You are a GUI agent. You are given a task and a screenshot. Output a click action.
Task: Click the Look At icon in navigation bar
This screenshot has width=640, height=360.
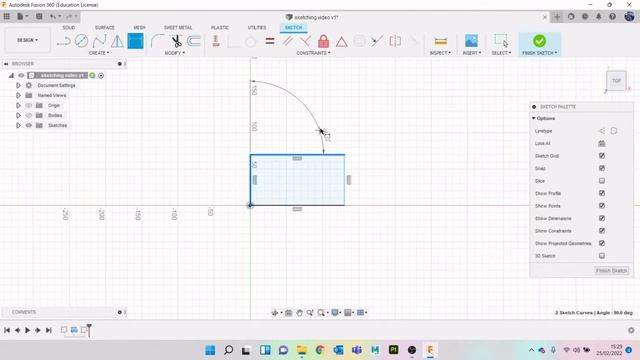click(x=288, y=313)
